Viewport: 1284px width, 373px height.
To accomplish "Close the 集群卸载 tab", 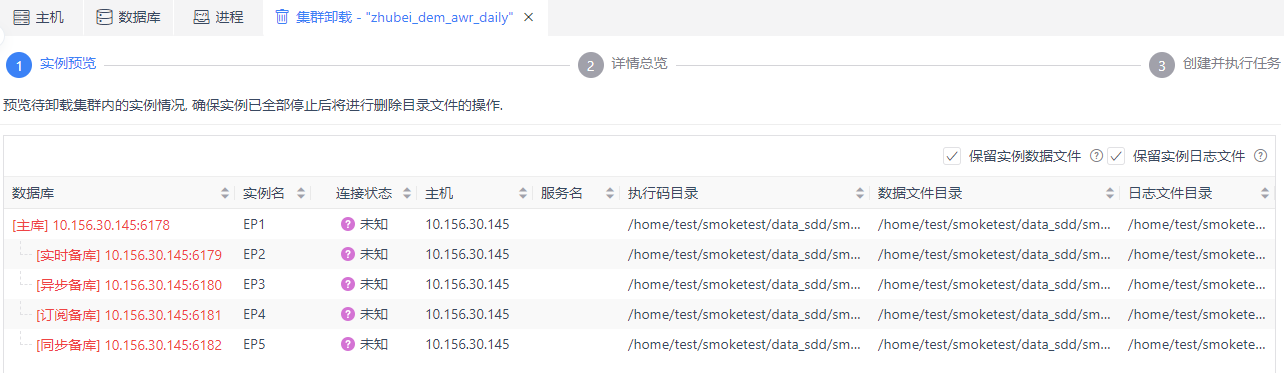I will coord(528,17).
